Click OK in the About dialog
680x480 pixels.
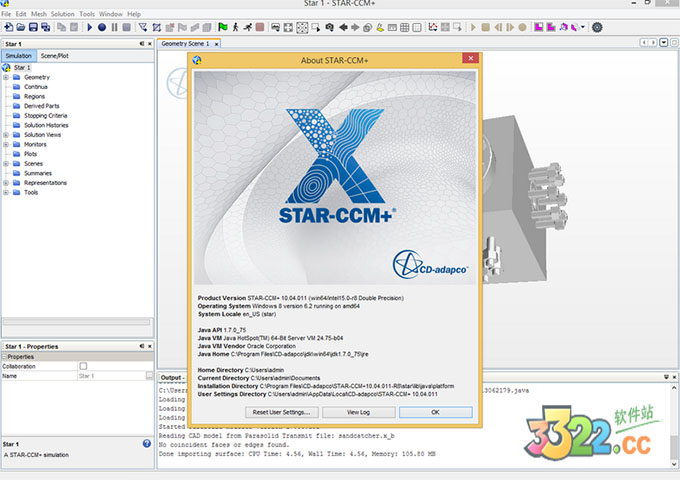pyautogui.click(x=435, y=411)
